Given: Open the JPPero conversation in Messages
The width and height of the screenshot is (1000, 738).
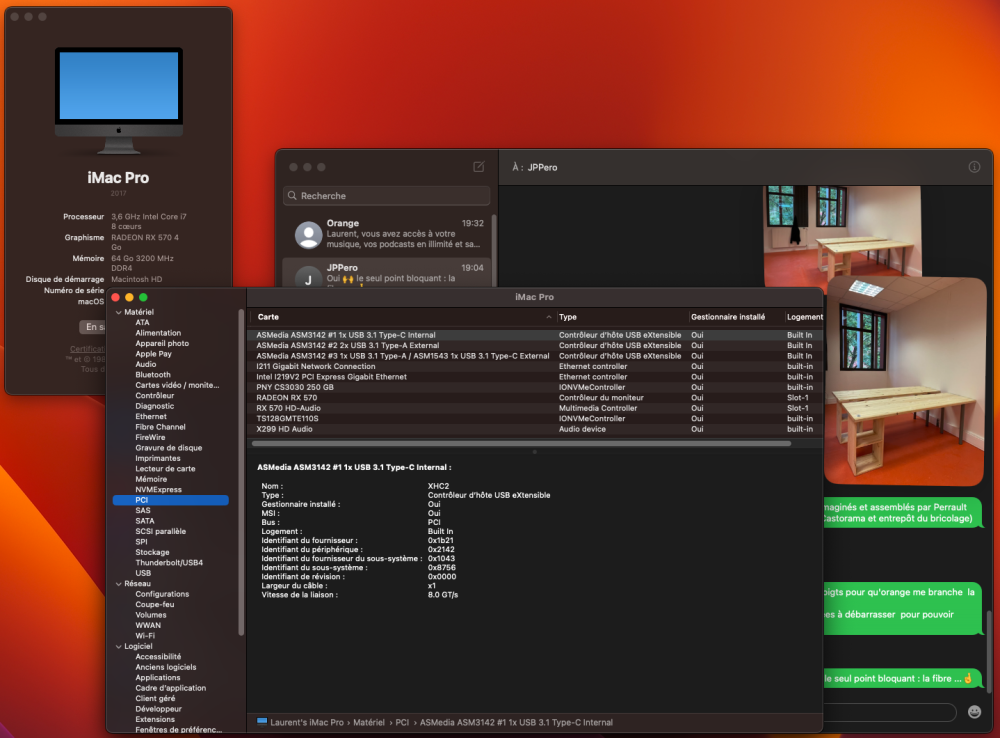Looking at the screenshot, I should click(386, 273).
